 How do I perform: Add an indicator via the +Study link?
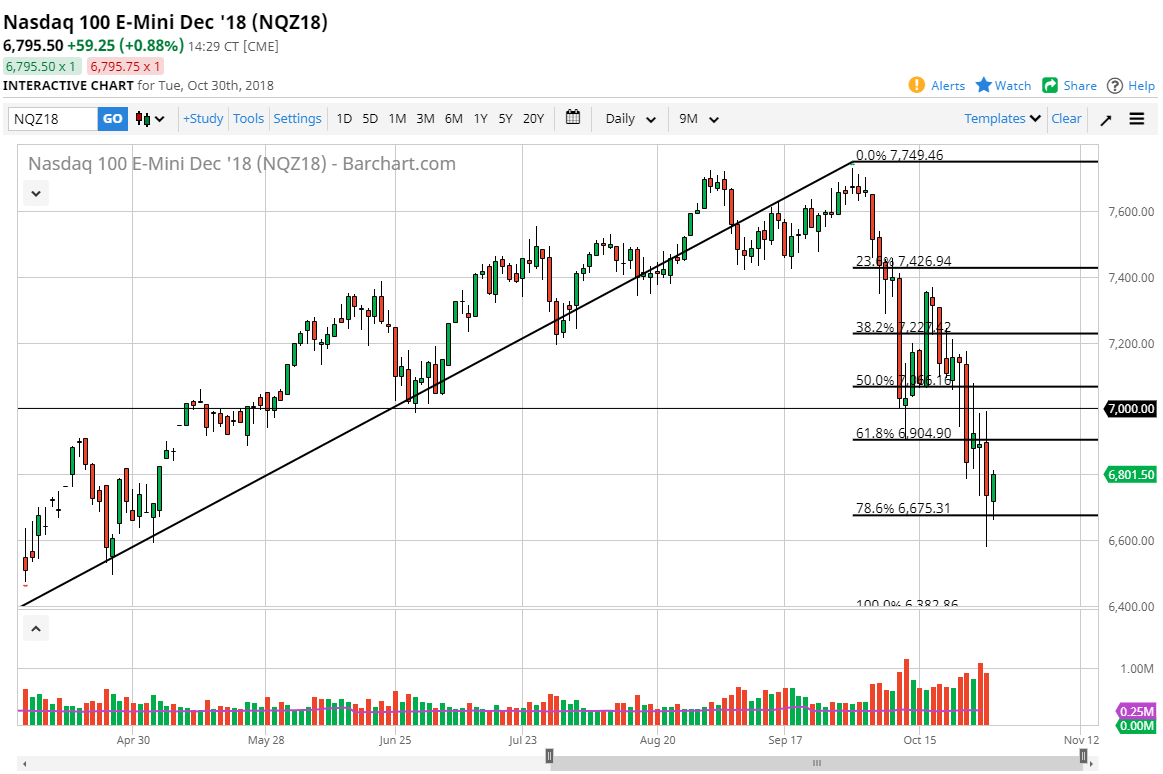pyautogui.click(x=202, y=118)
